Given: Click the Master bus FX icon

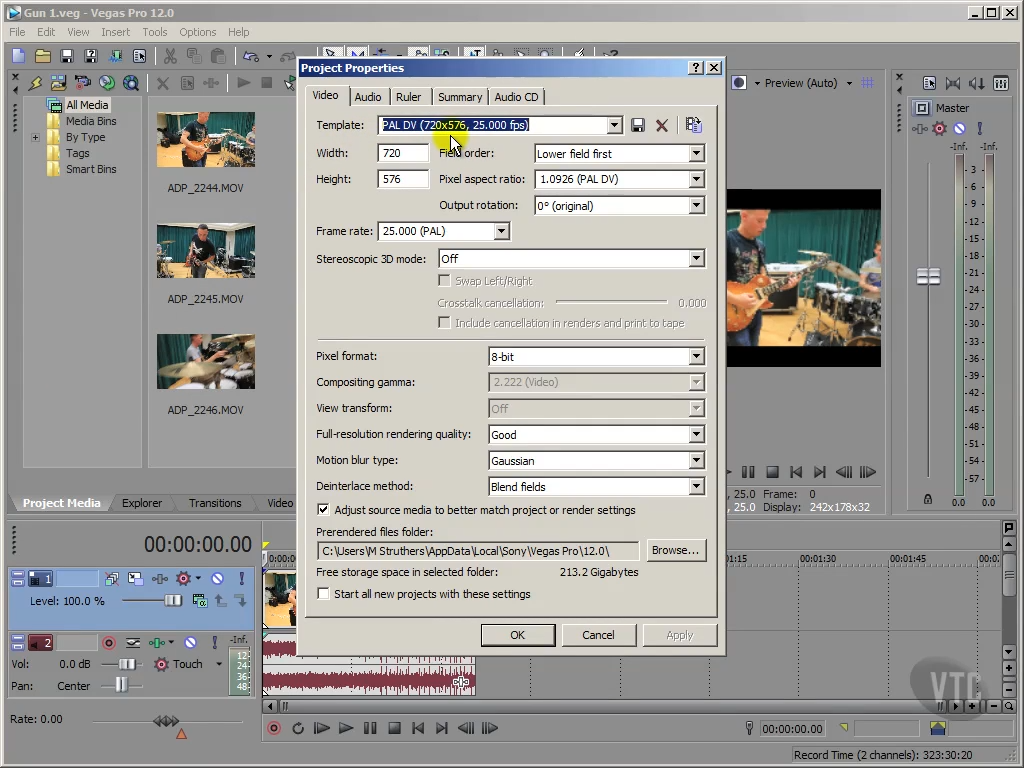Looking at the screenshot, I should (x=920, y=129).
